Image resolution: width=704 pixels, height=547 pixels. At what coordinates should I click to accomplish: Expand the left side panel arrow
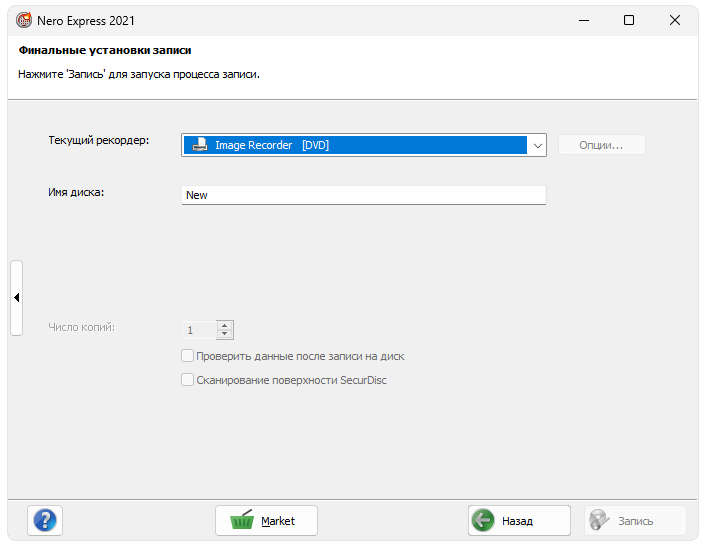(17, 298)
